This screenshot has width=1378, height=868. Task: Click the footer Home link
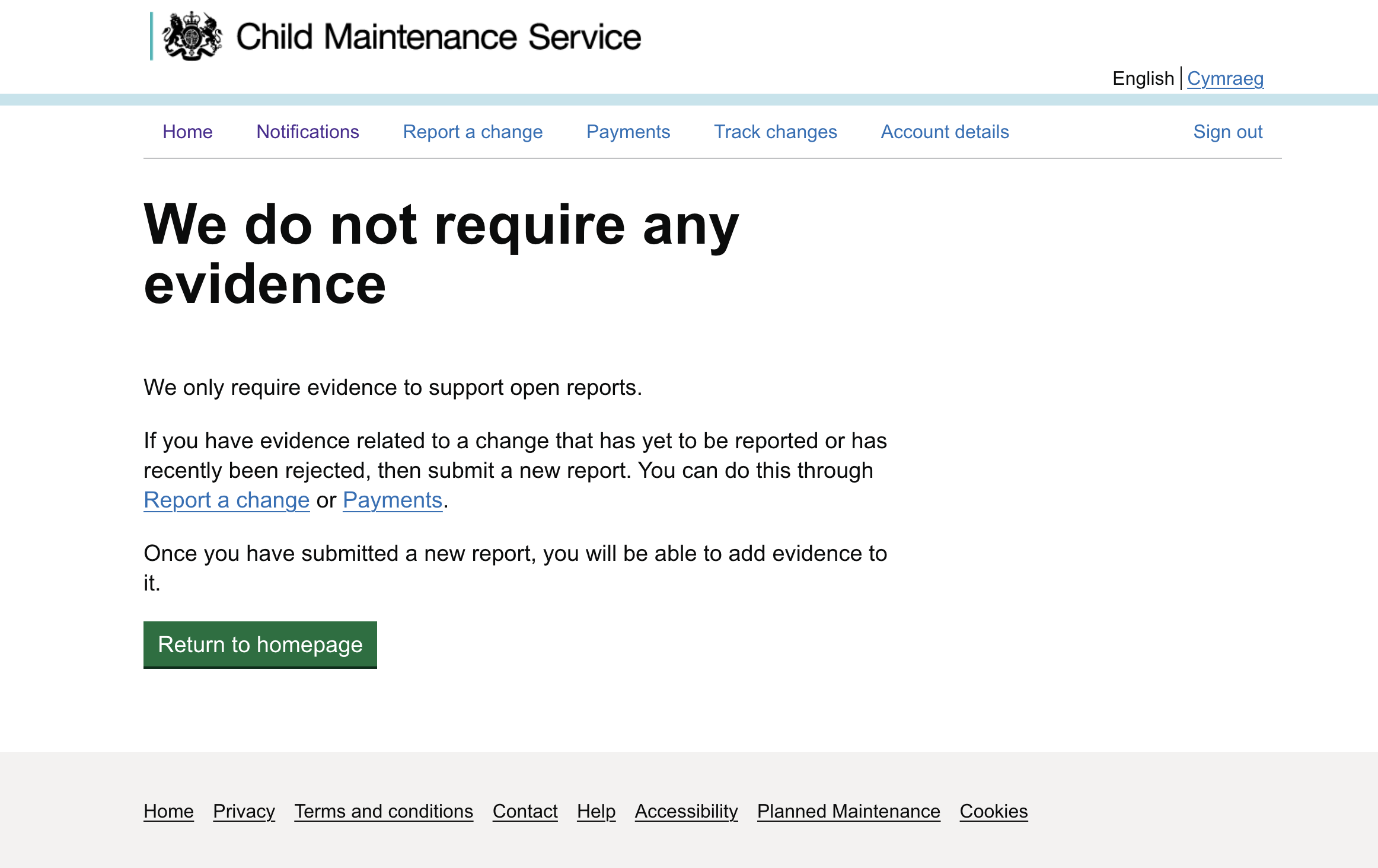(x=168, y=811)
